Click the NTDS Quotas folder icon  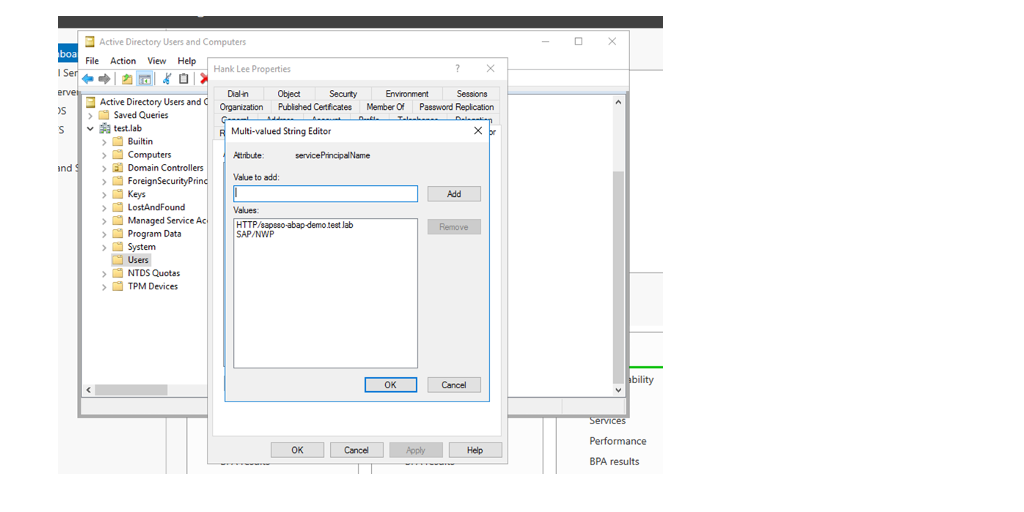point(118,273)
